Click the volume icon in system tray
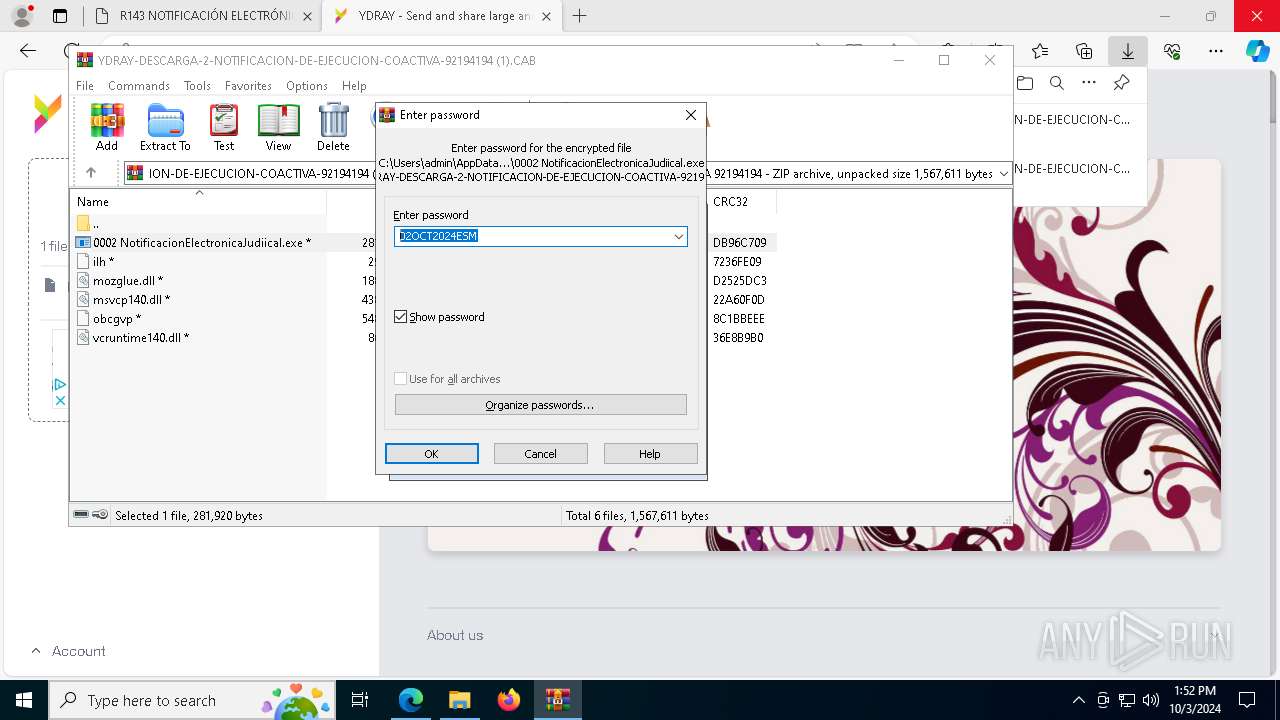The width and height of the screenshot is (1280, 720). point(1151,700)
